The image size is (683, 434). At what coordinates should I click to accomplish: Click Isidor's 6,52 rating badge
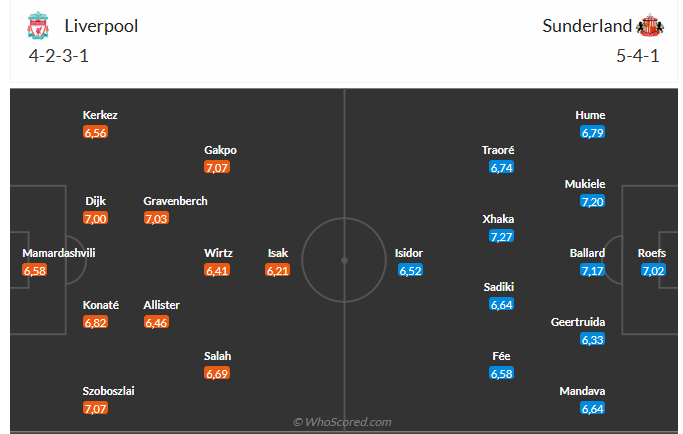410,270
